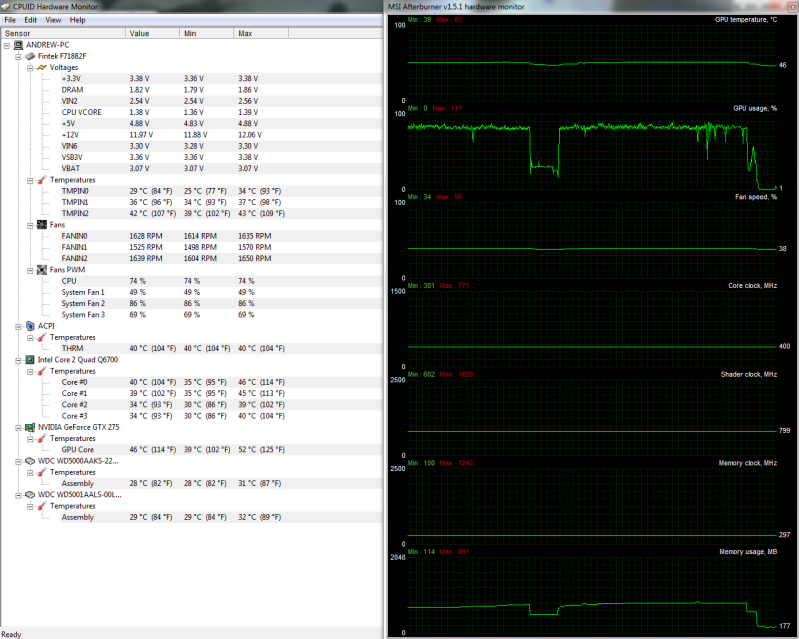Viewport: 799px width, 639px height.
Task: Click thermometer icon above THRM row
Action: [x=42, y=337]
